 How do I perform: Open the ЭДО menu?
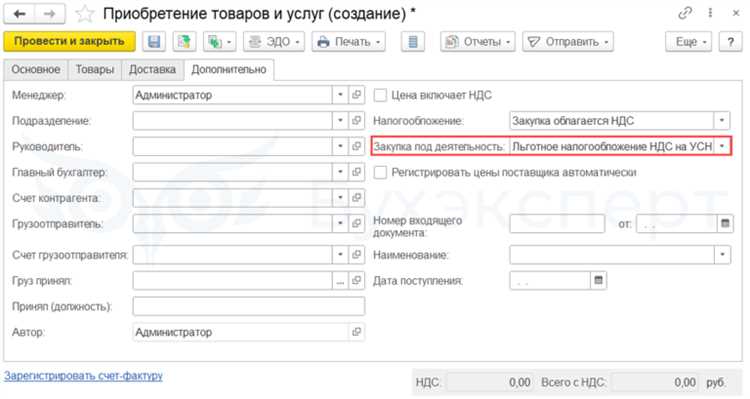274,42
